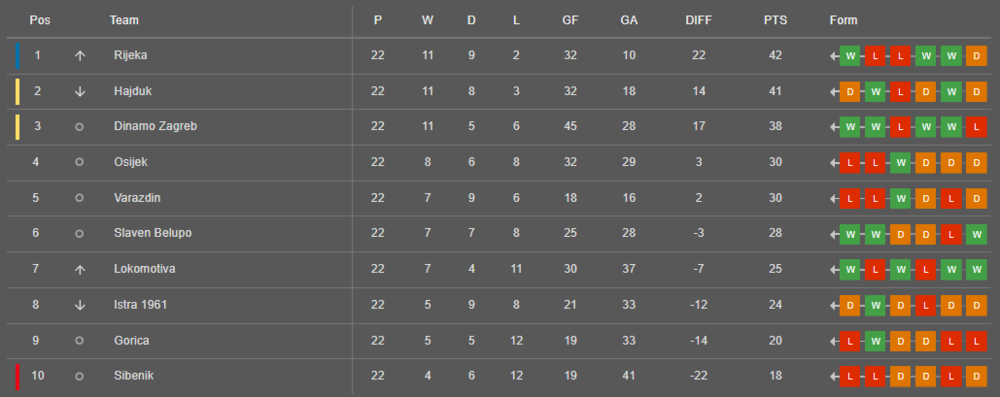The width and height of the screenshot is (1000, 397).
Task: Click the DIFF column header
Action: [698, 20]
